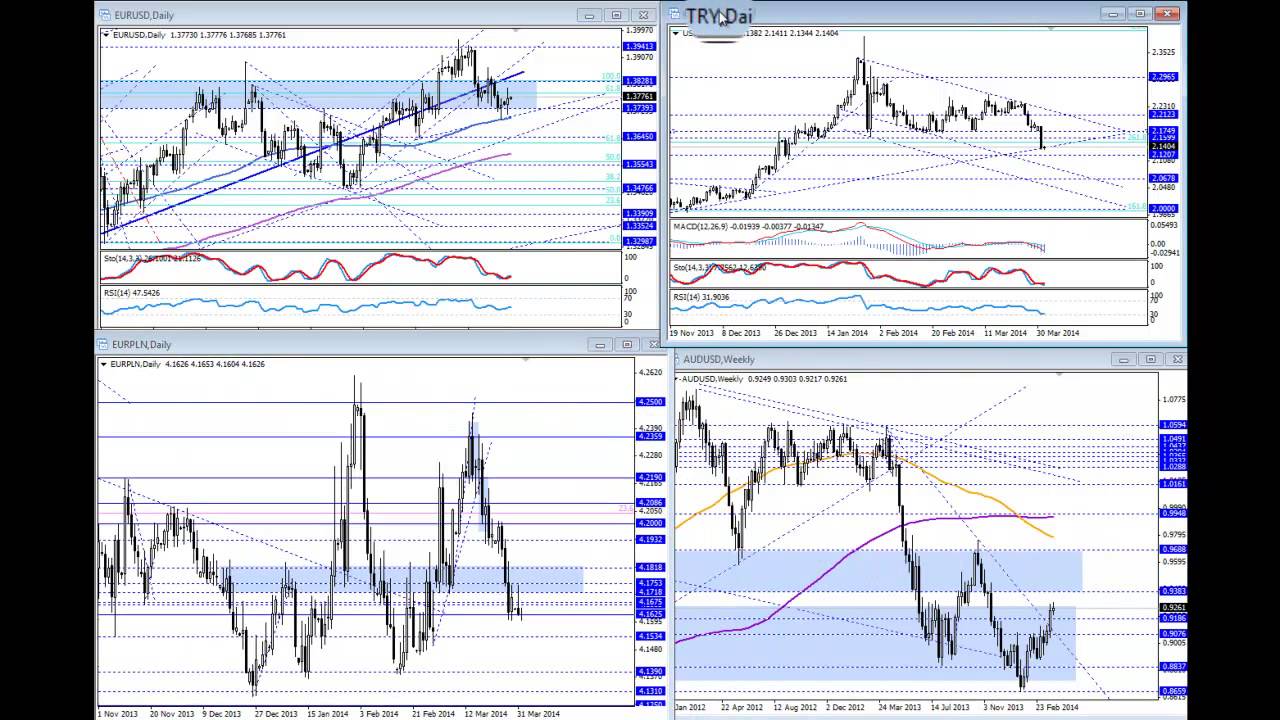This screenshot has height=720, width=1280.
Task: Click the small arrow in TRY chart header
Action: [676, 33]
